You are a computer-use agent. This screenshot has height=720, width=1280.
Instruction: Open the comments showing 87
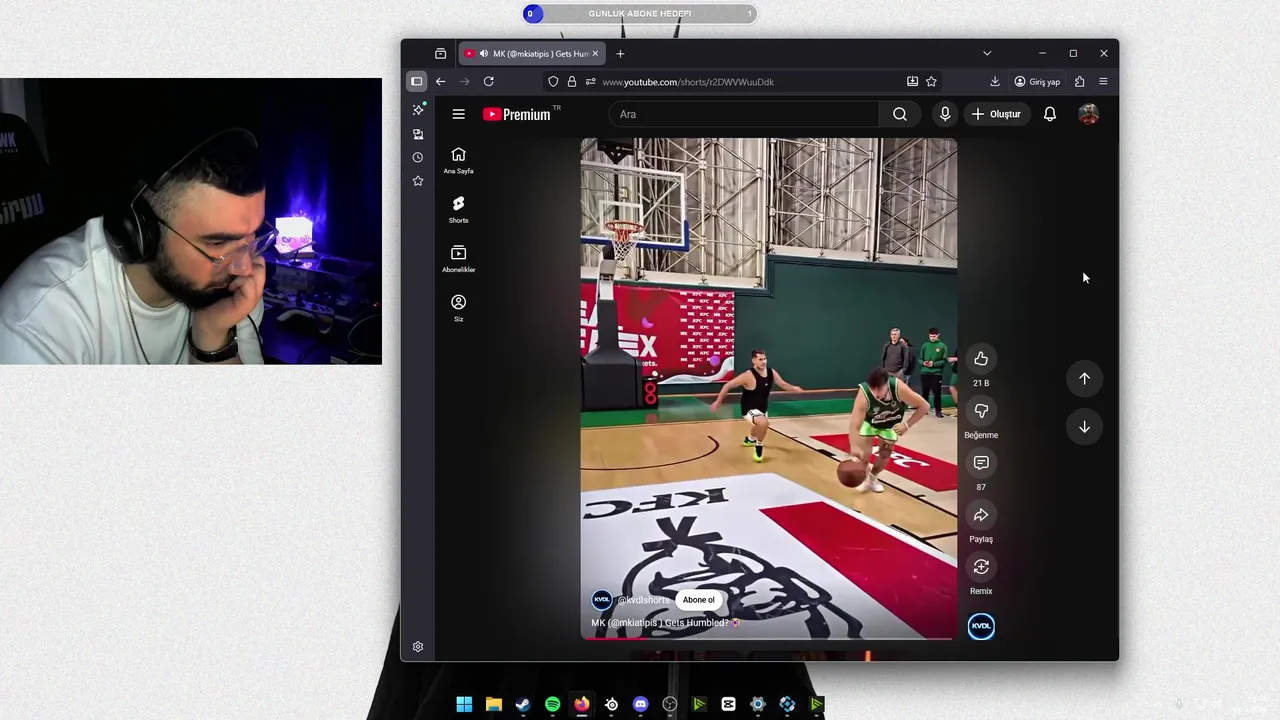tap(981, 463)
